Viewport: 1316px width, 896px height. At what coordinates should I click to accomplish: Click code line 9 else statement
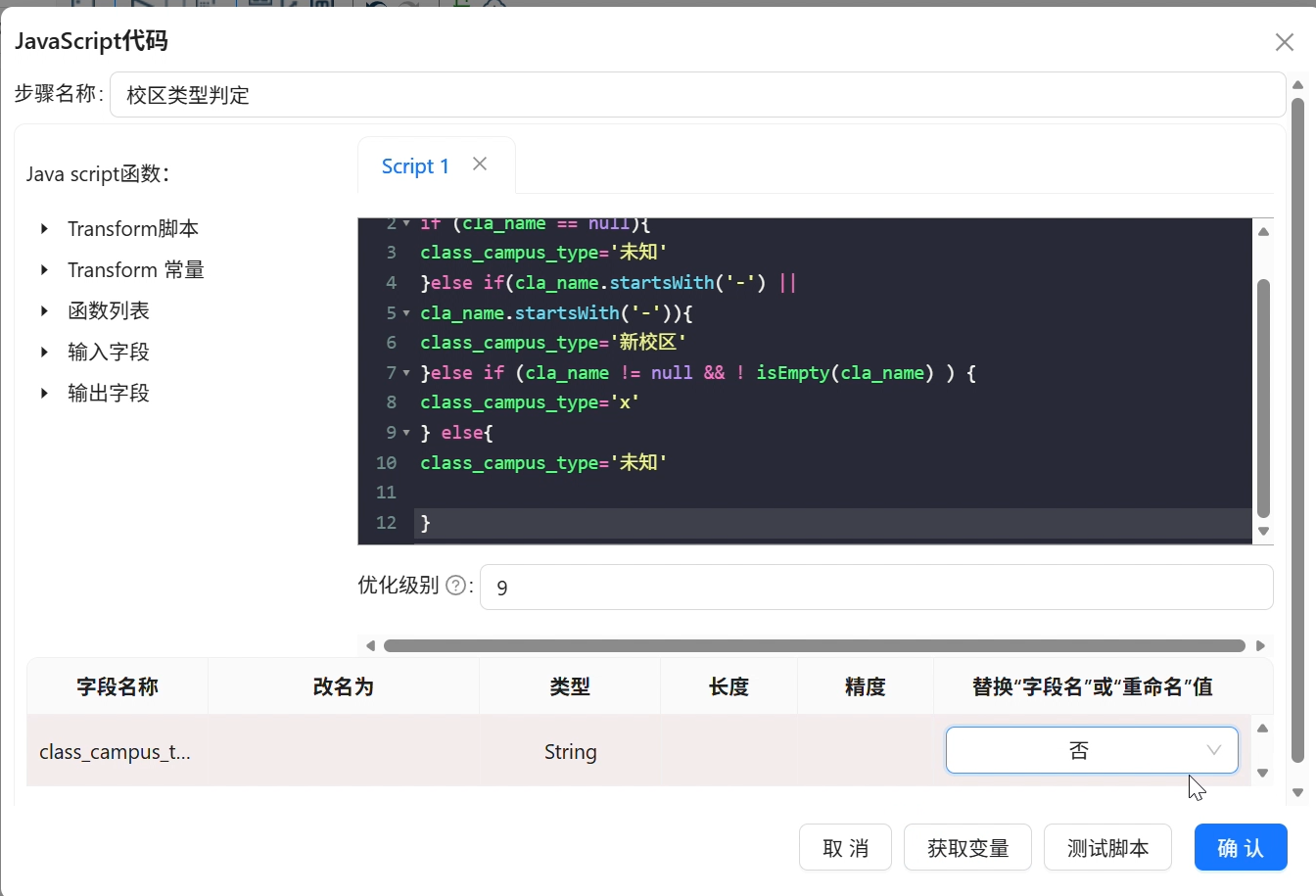pos(457,433)
